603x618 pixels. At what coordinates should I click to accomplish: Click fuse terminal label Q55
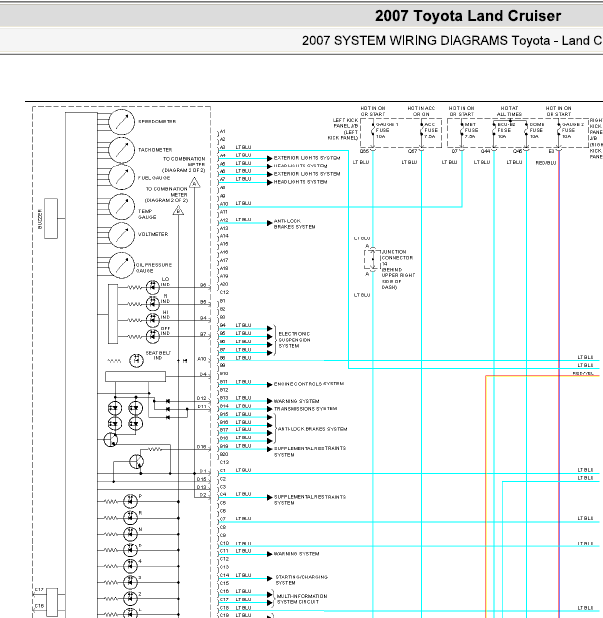click(x=364, y=151)
